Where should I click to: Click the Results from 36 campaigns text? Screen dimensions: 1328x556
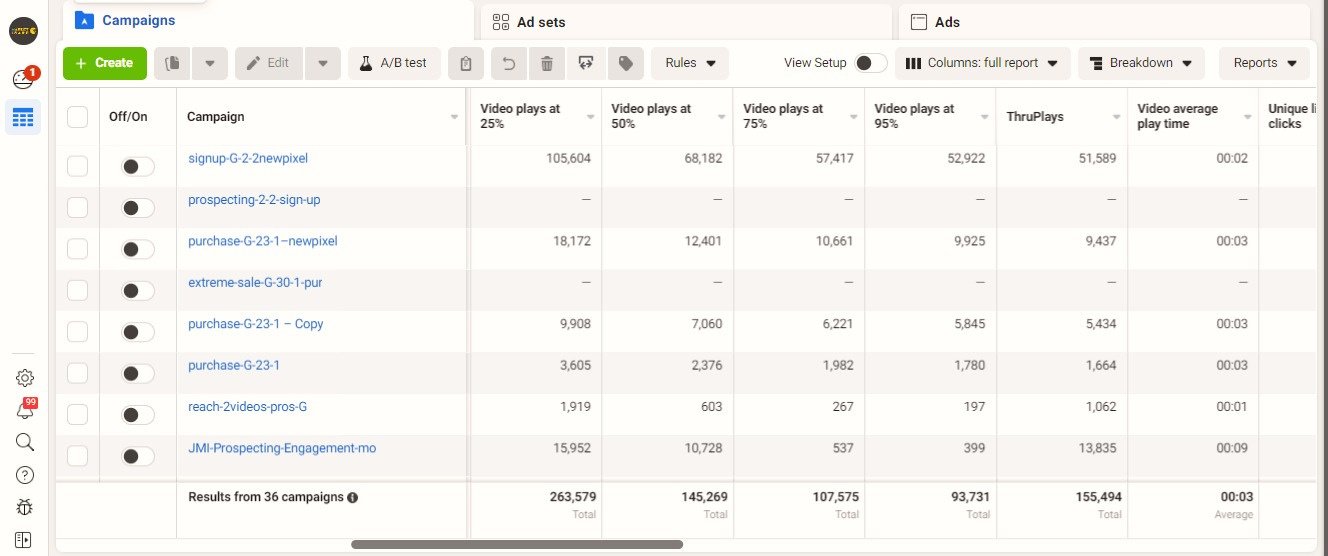(265, 497)
